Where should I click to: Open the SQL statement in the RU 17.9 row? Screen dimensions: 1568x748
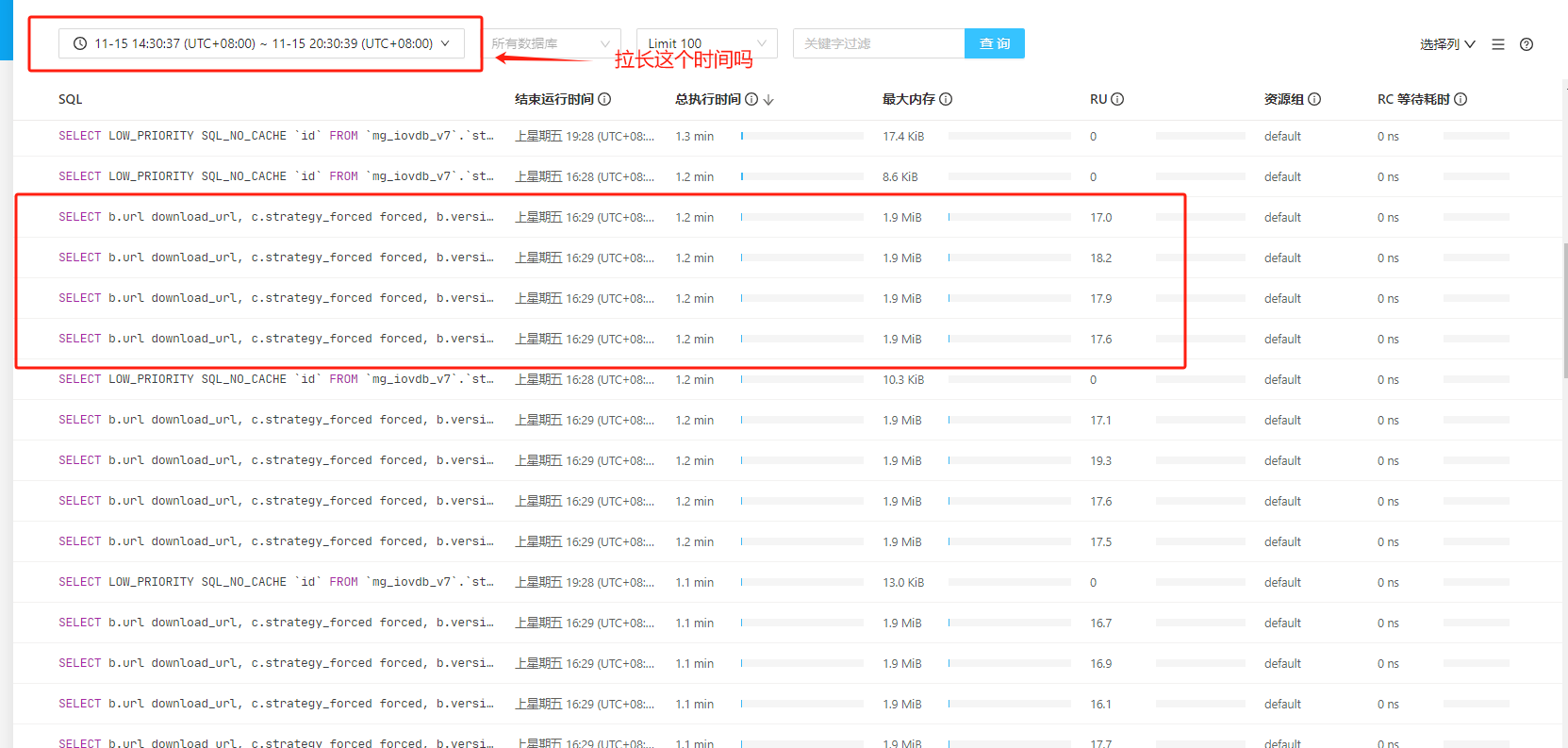(x=276, y=298)
